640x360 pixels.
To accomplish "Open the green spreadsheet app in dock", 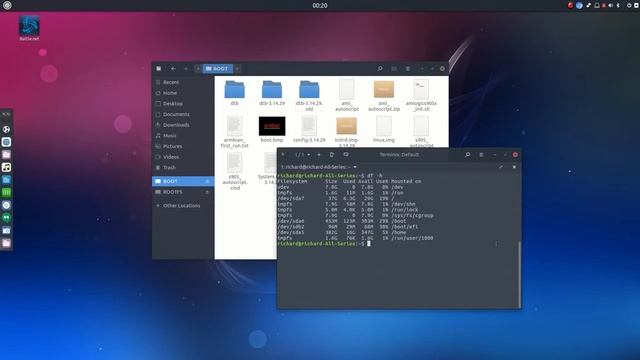I will 6,193.
